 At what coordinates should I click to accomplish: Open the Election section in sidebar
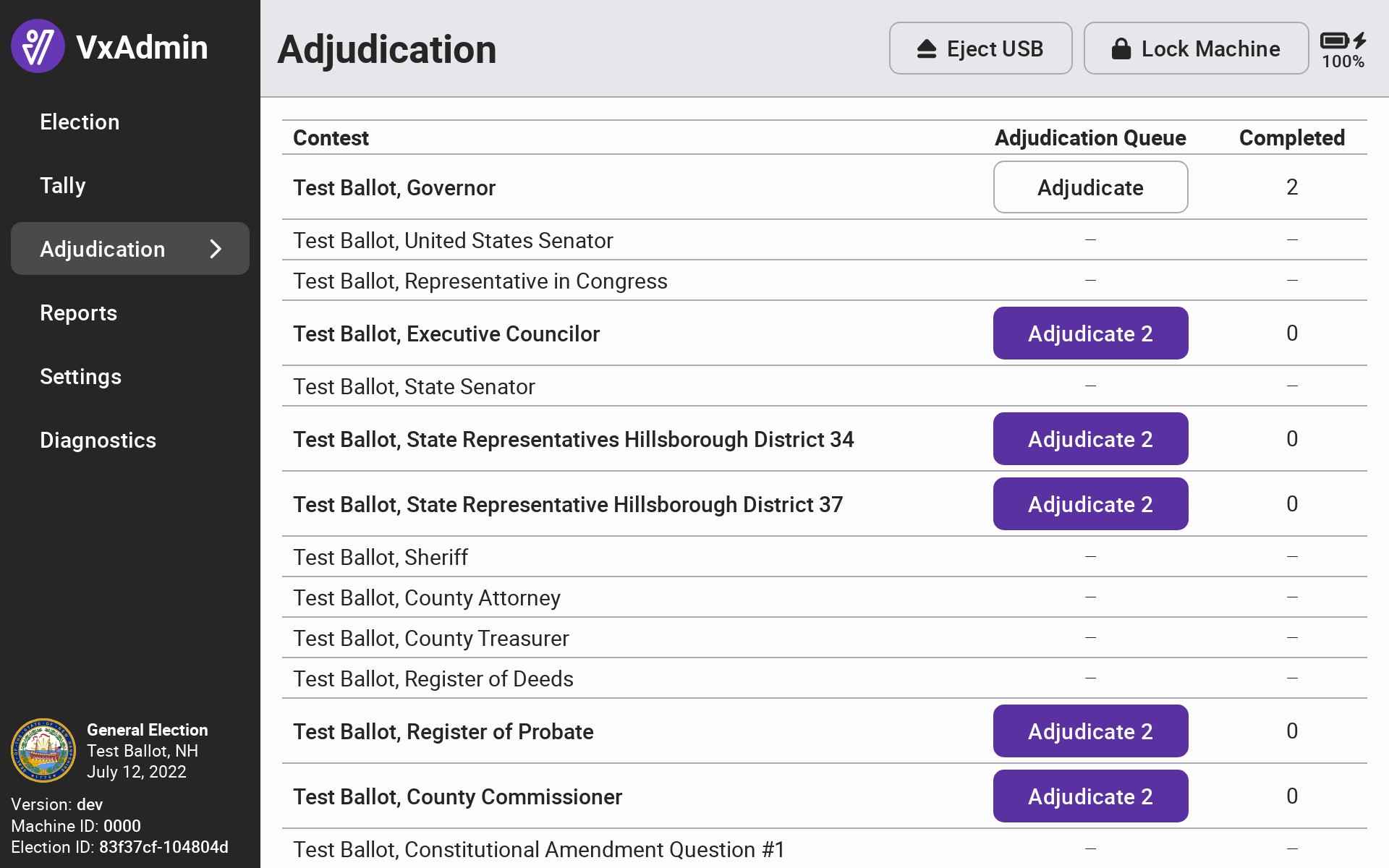(80, 122)
